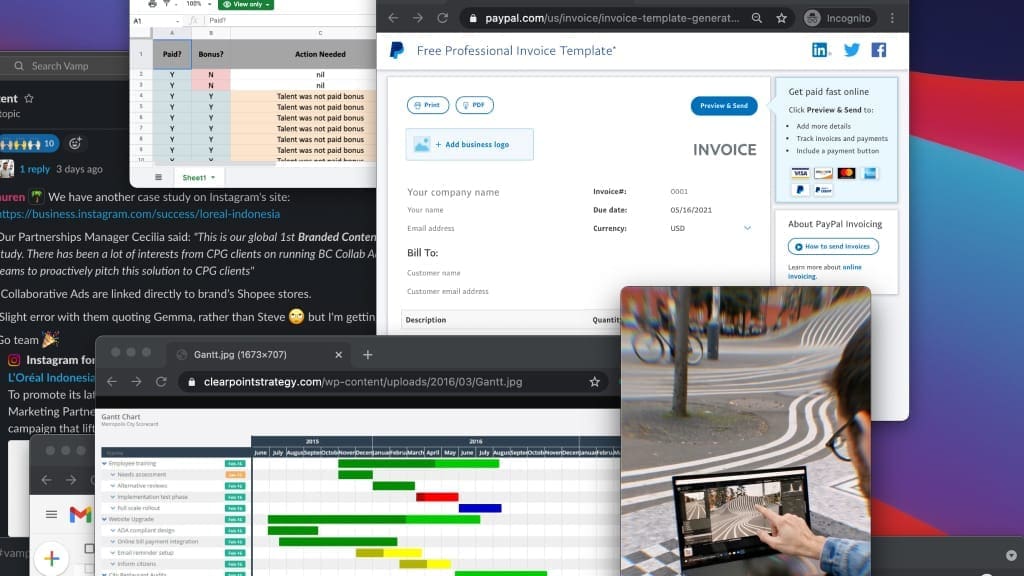Open PayPal's LinkedIn page icon
This screenshot has height=576, width=1024.
click(821, 50)
